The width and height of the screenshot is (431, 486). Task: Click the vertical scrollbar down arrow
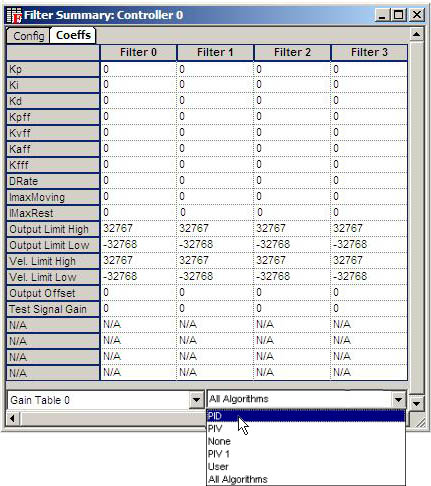(416, 403)
